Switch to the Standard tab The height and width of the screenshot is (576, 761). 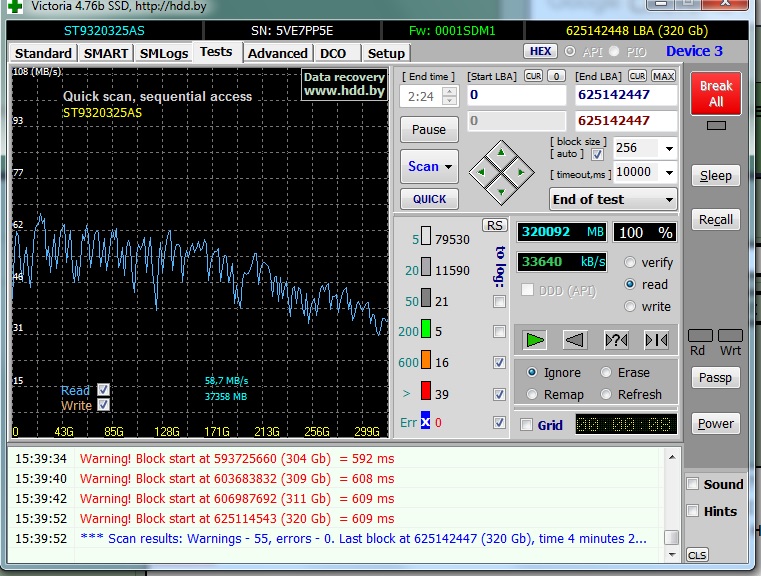click(x=43, y=53)
